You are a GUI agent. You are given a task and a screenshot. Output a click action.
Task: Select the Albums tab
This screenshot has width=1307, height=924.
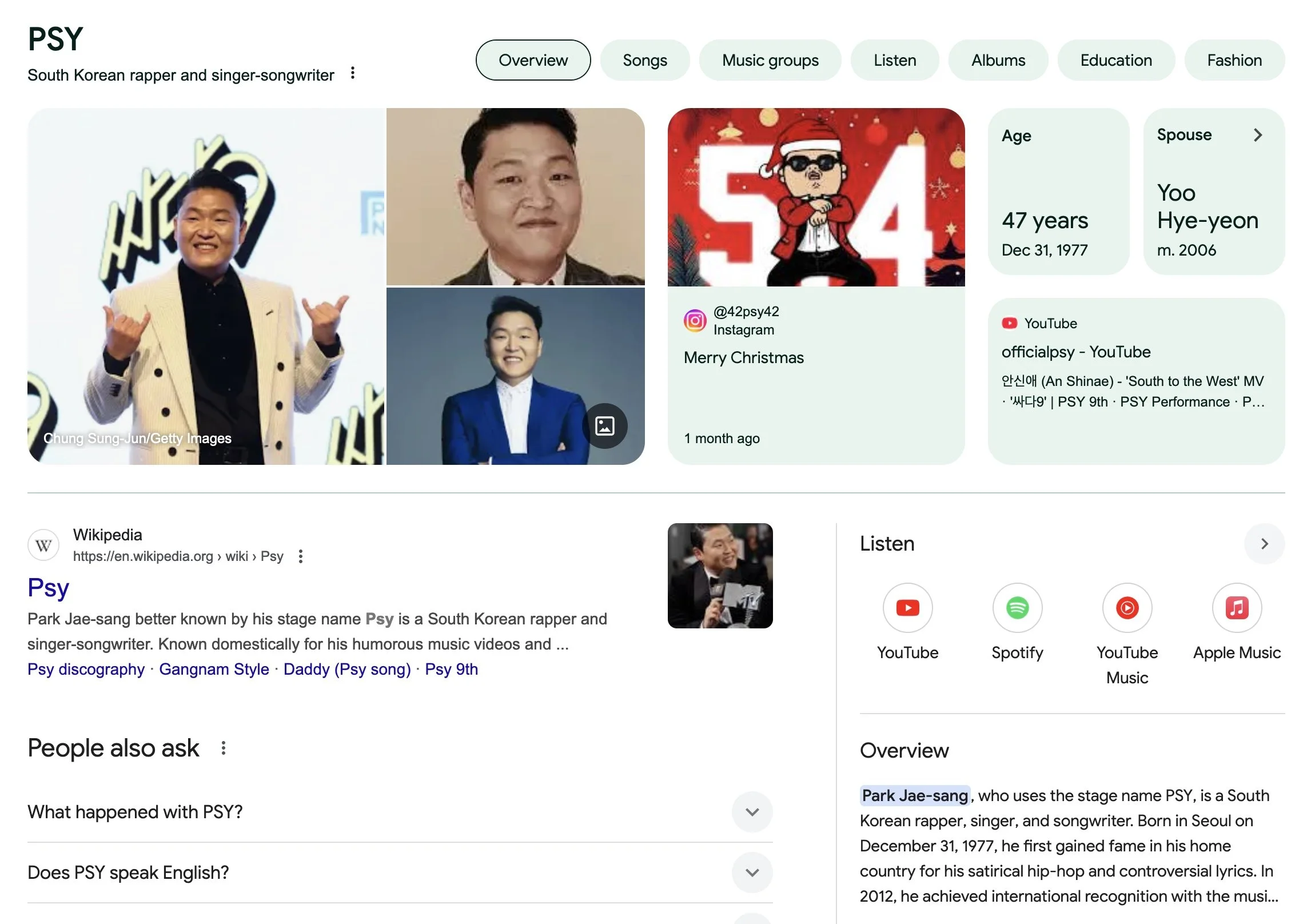[998, 60]
